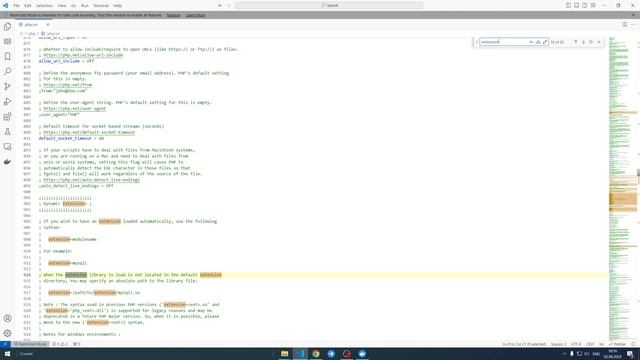Change line endings via CRLF in status bar
640x360 pixels.
590,344
